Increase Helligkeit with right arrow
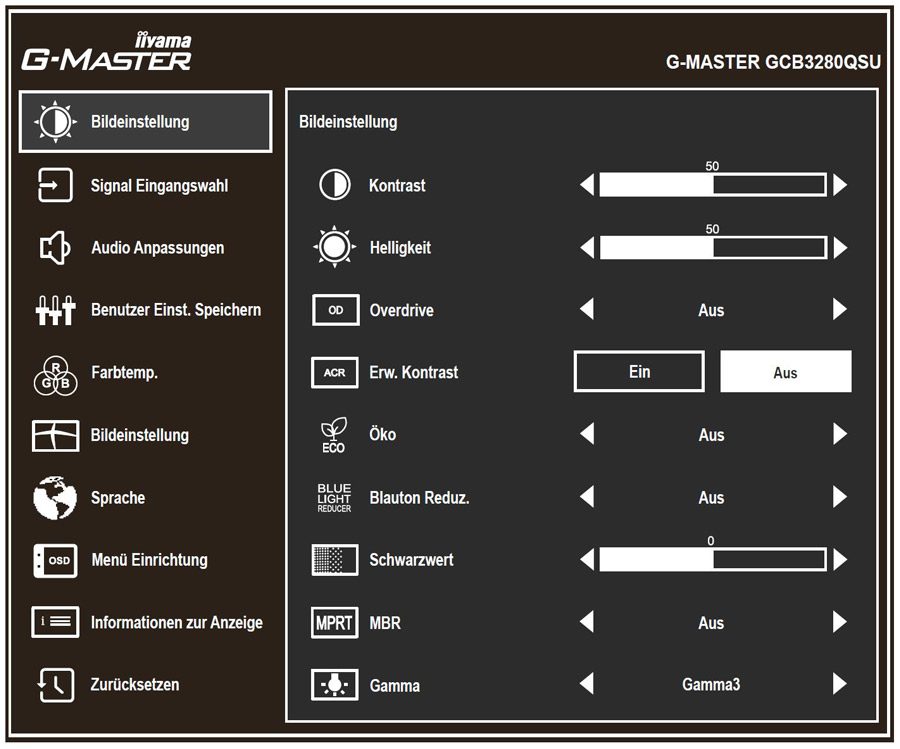The height and width of the screenshot is (749, 900). (x=840, y=247)
